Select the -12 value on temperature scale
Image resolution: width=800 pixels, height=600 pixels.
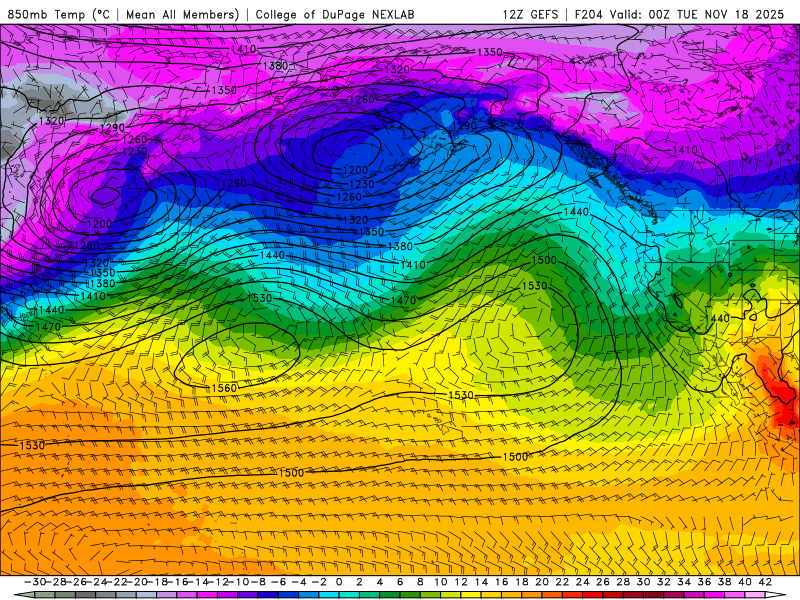pos(218,582)
